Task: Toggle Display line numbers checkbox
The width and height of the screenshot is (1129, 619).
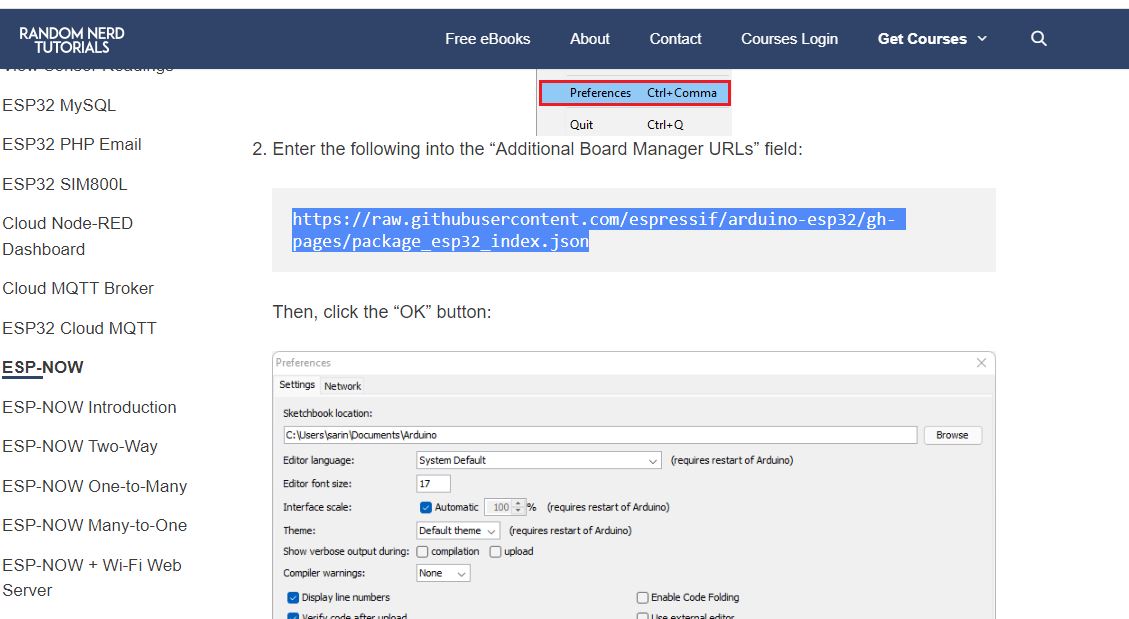Action: tap(293, 597)
